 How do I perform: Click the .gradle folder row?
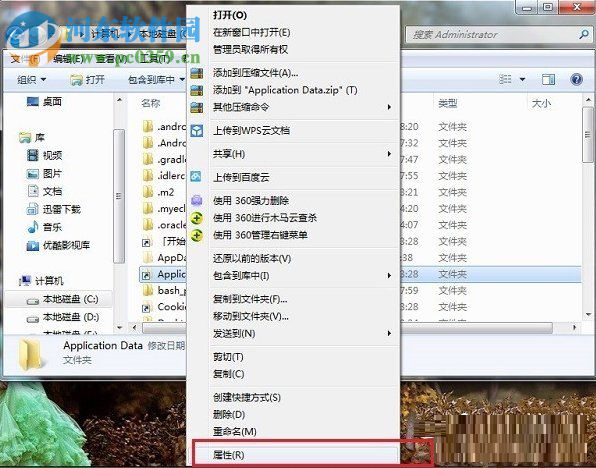pyautogui.click(x=163, y=159)
